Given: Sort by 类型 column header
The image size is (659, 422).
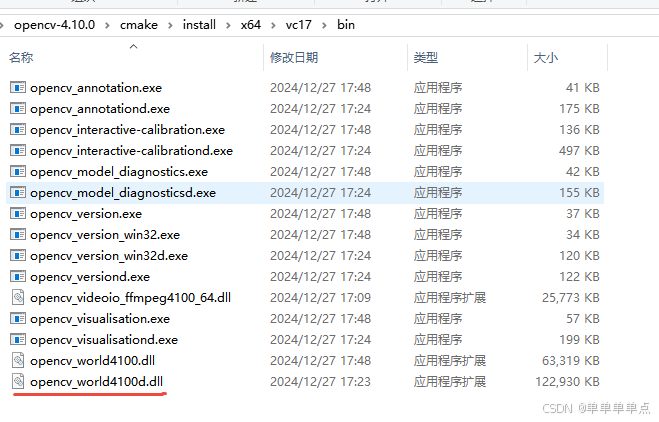Looking at the screenshot, I should pyautogui.click(x=426, y=58).
